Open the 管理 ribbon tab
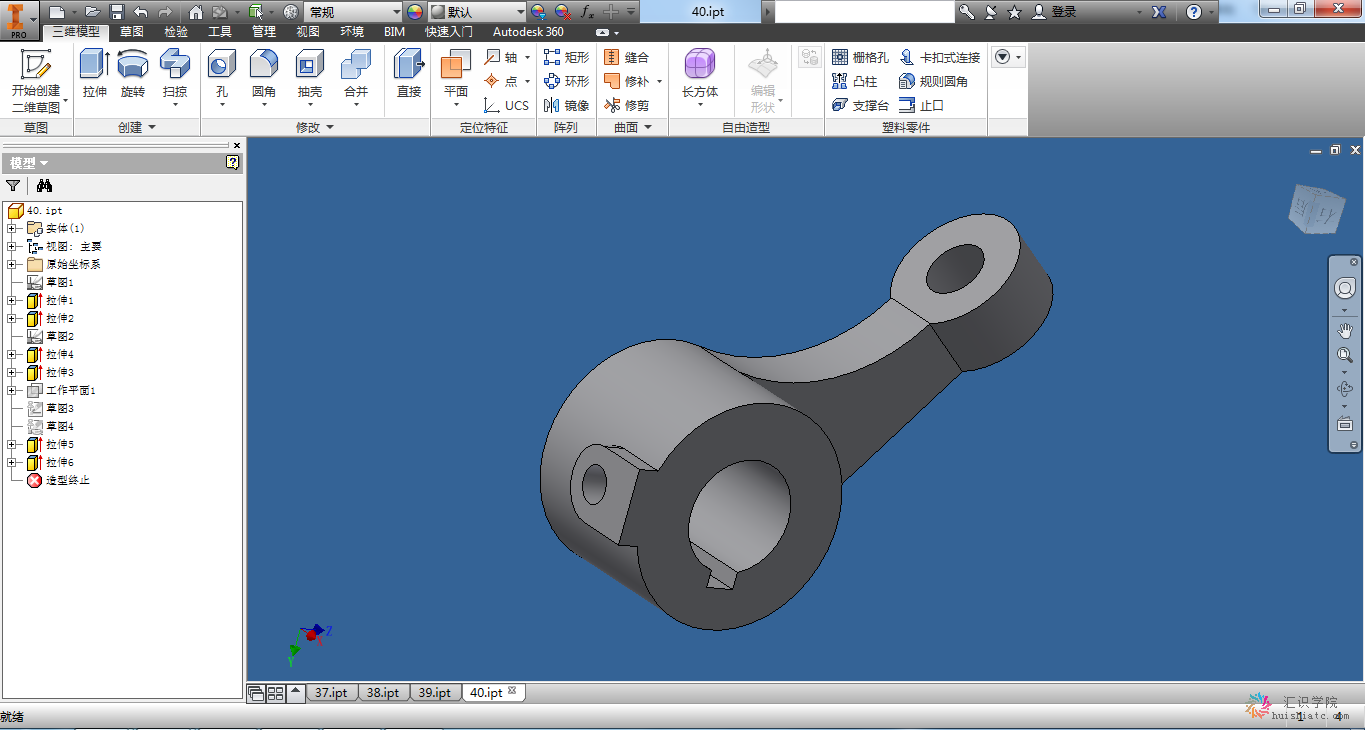Viewport: 1365px width, 730px height. [x=264, y=32]
